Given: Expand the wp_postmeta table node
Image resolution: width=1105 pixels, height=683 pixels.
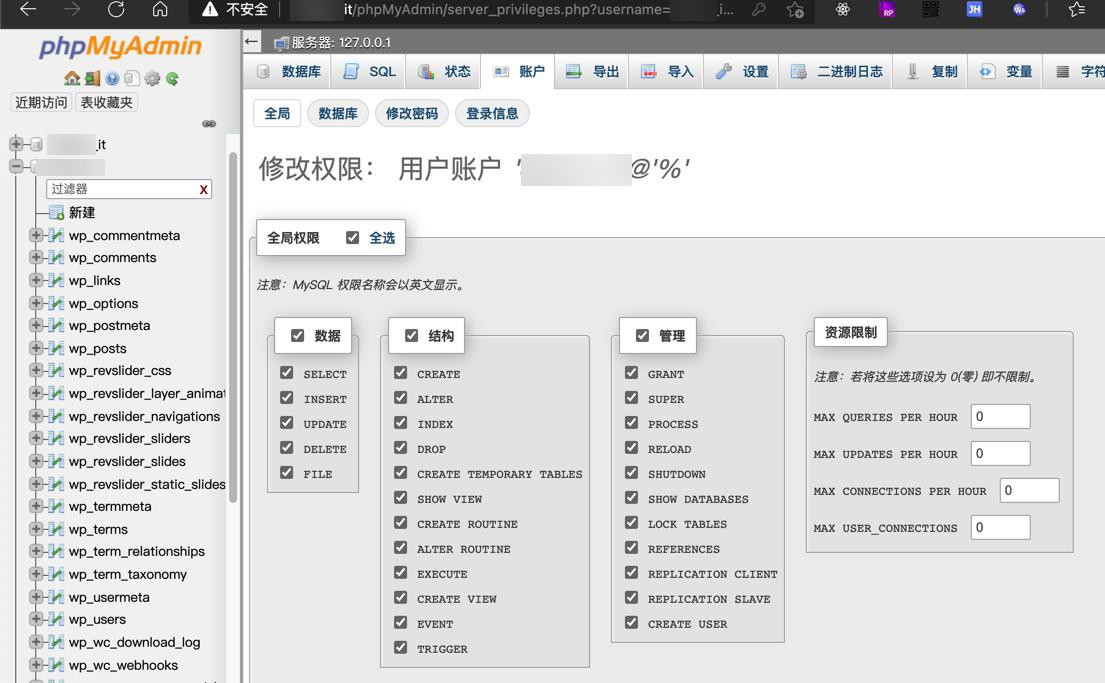Looking at the screenshot, I should 35,325.
